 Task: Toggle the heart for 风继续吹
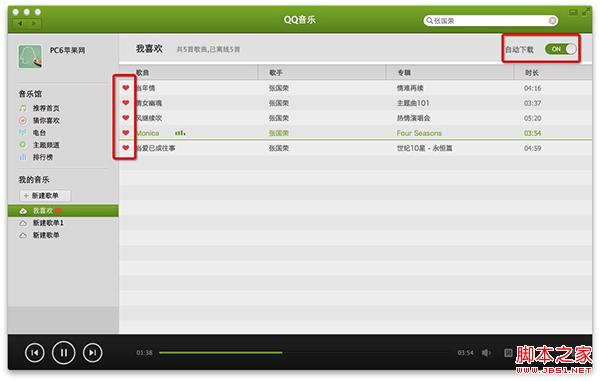click(x=126, y=118)
